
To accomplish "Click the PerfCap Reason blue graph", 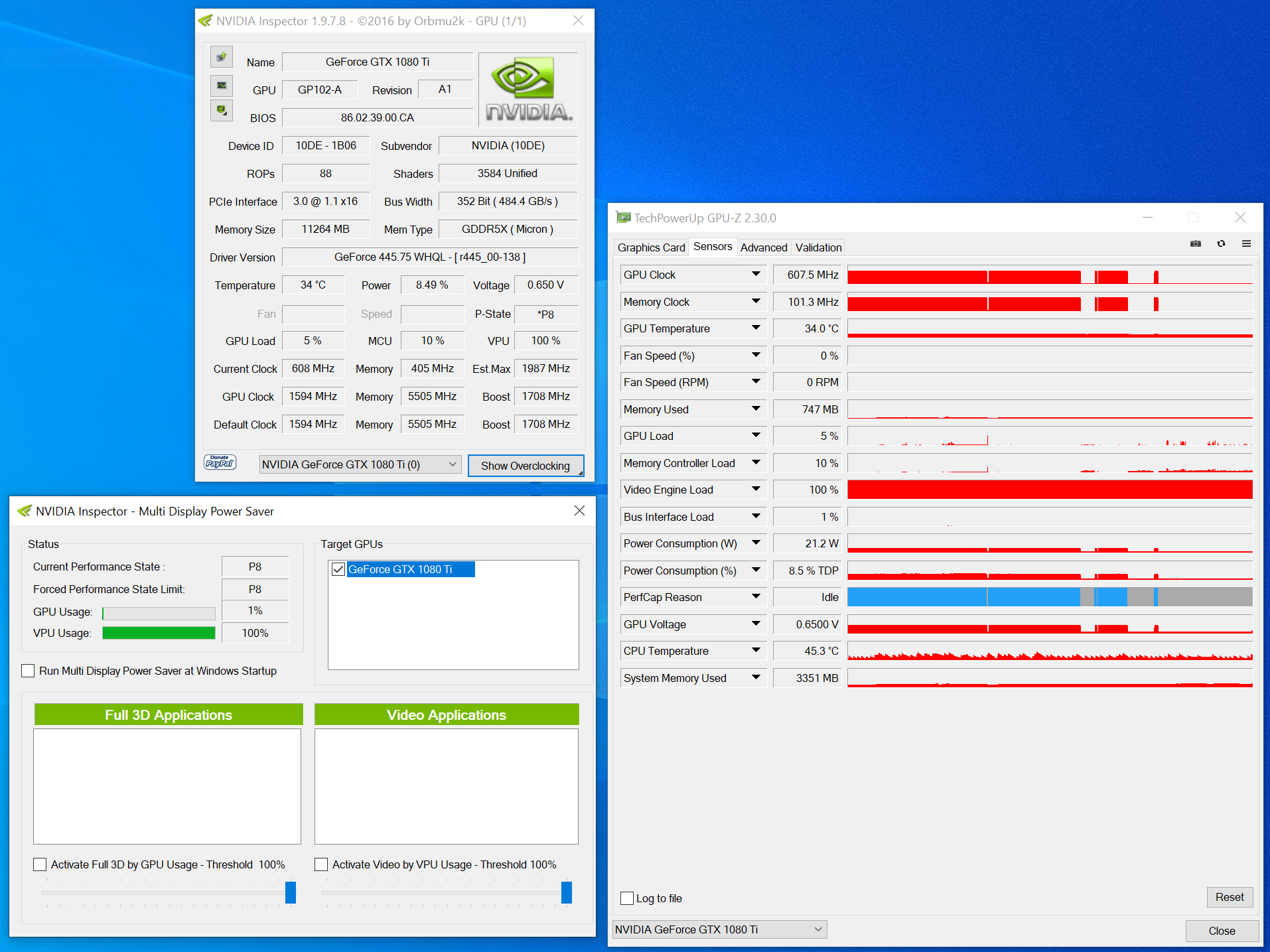I will tap(1050, 596).
